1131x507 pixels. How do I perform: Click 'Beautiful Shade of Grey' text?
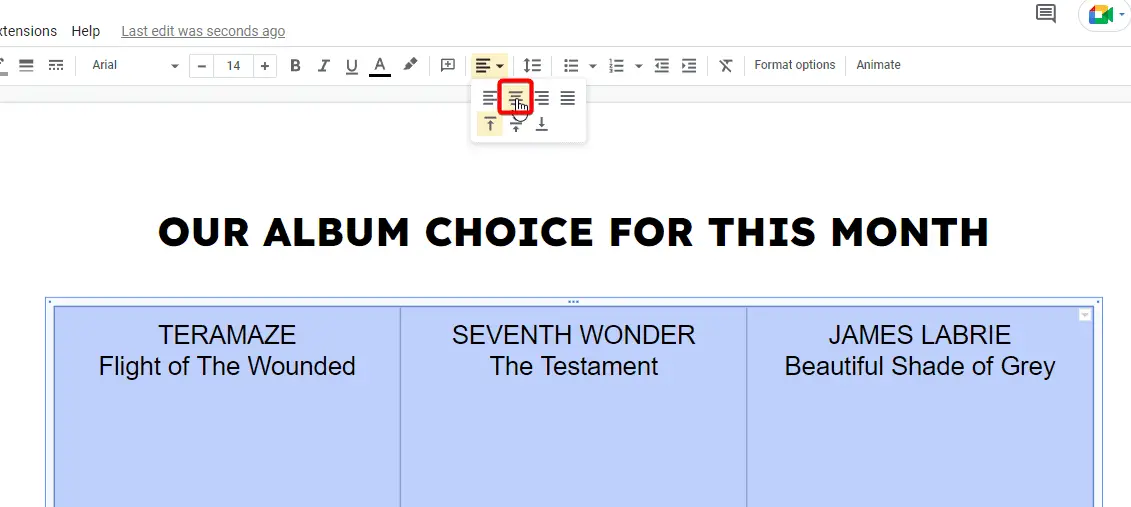[920, 366]
